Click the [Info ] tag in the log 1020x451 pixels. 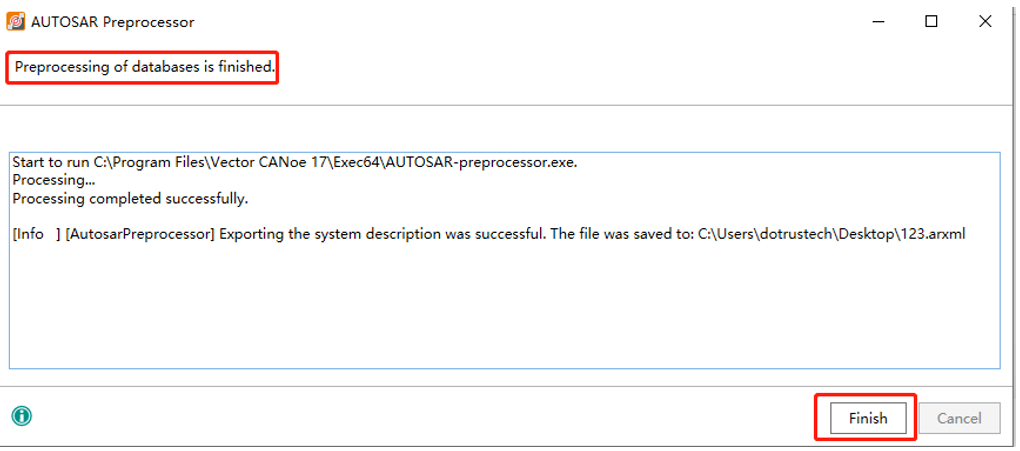pos(36,234)
